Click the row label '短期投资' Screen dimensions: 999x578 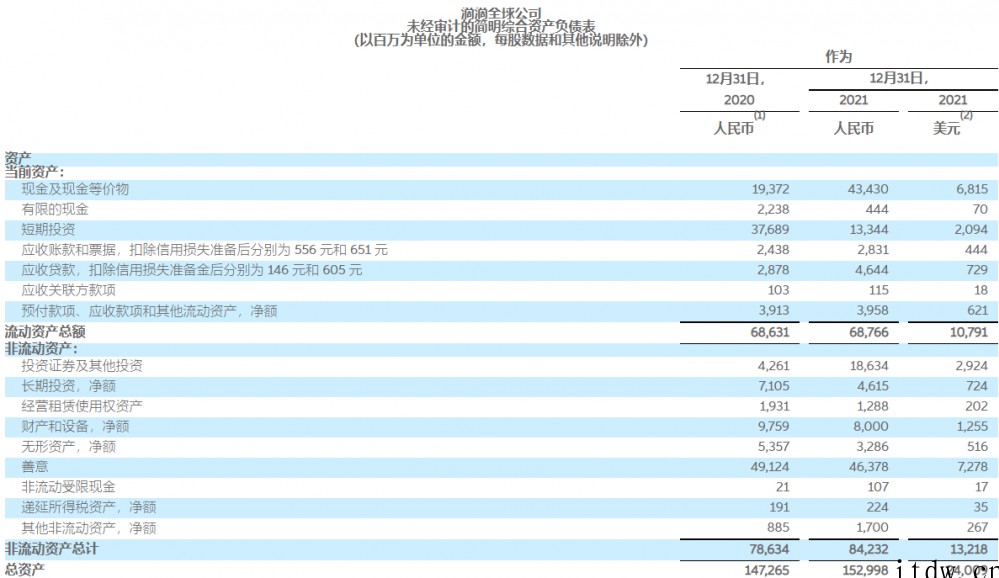click(x=48, y=229)
